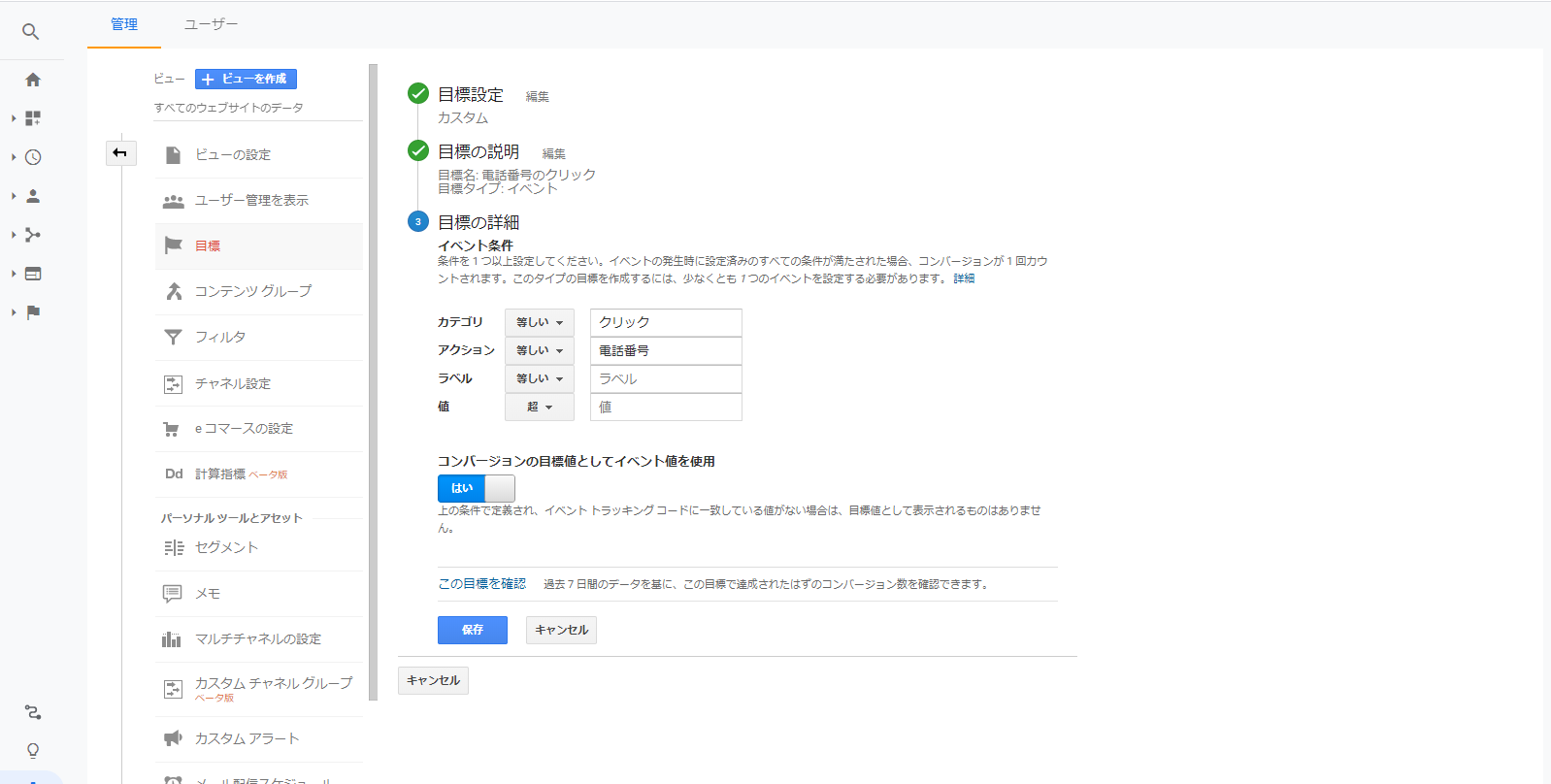The height and width of the screenshot is (784, 1551).
Task: Switch to the ユーザー tab
Action: point(212,24)
